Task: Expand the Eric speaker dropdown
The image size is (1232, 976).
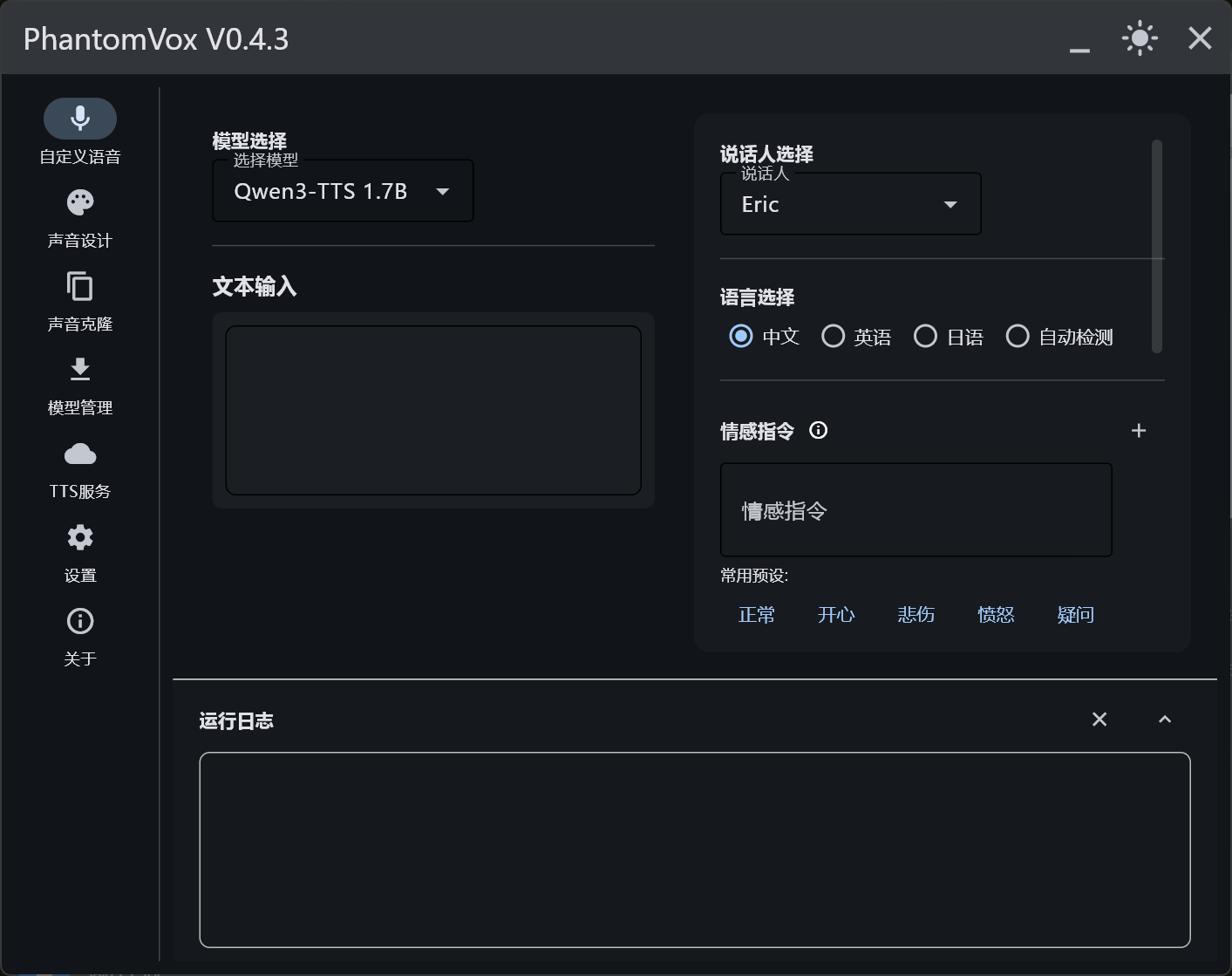Action: (850, 204)
